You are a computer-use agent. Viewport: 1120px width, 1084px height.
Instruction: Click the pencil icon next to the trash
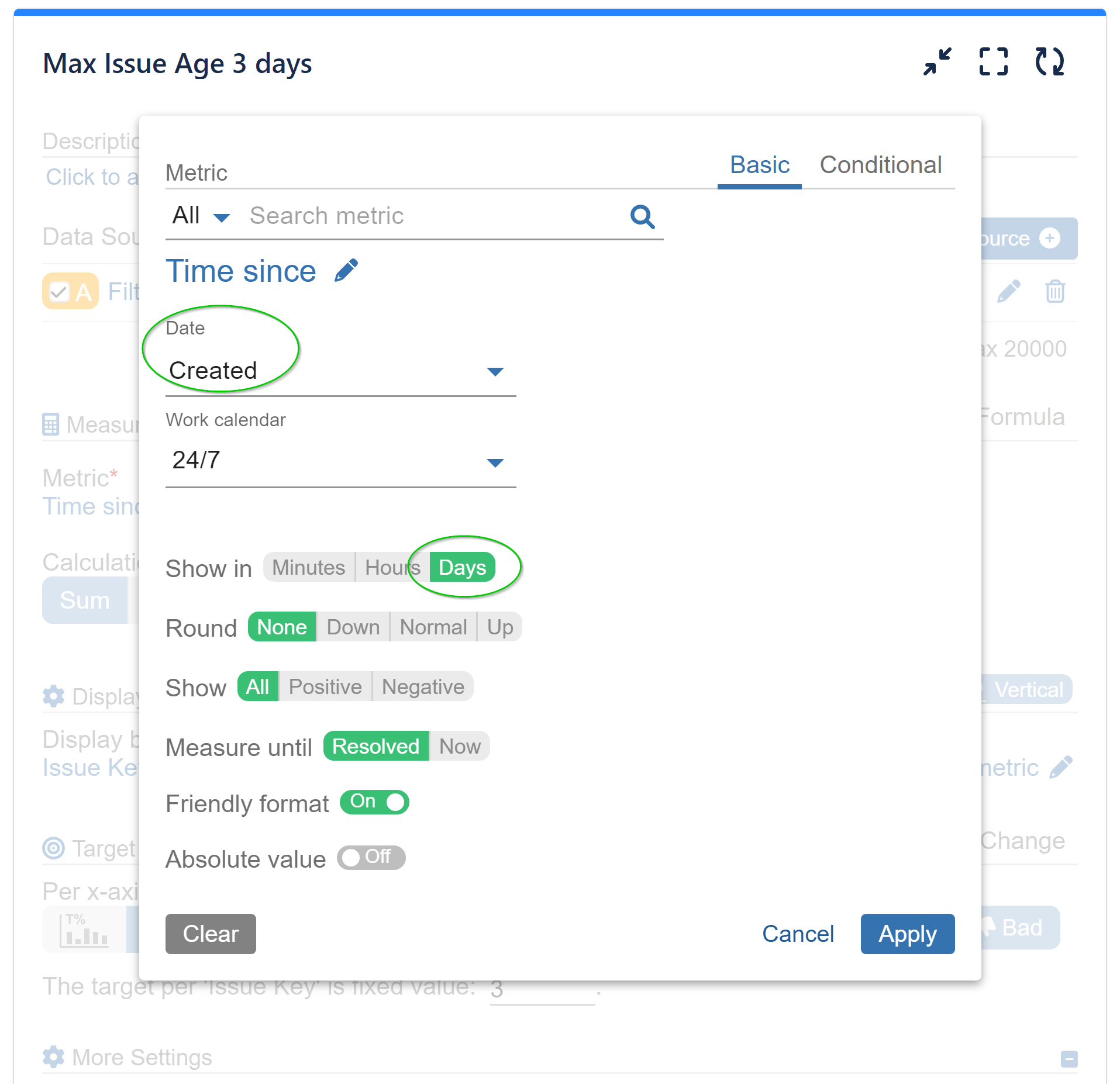tap(1009, 291)
